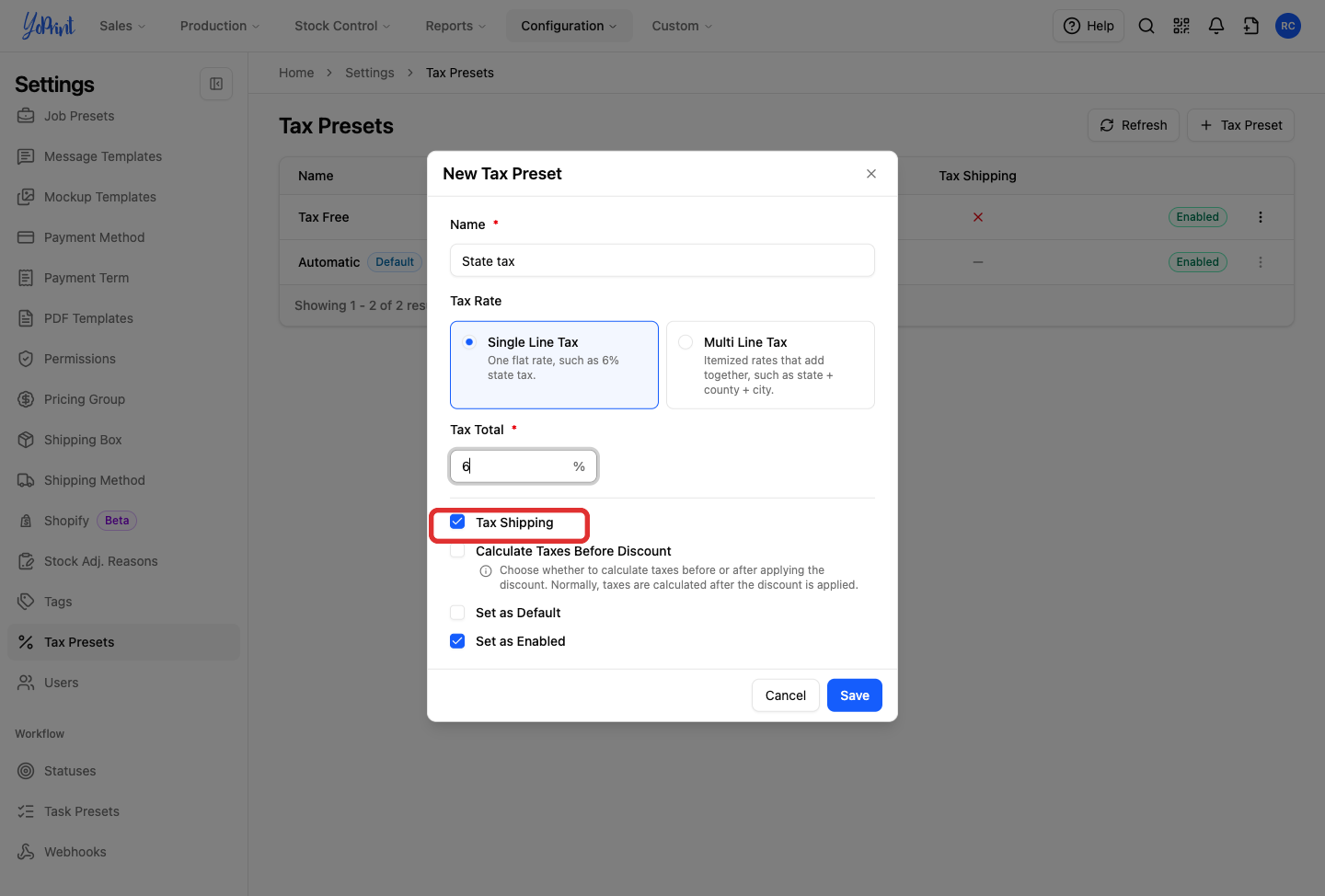This screenshot has height=896, width=1325.
Task: Click the Name input field
Action: (662, 260)
